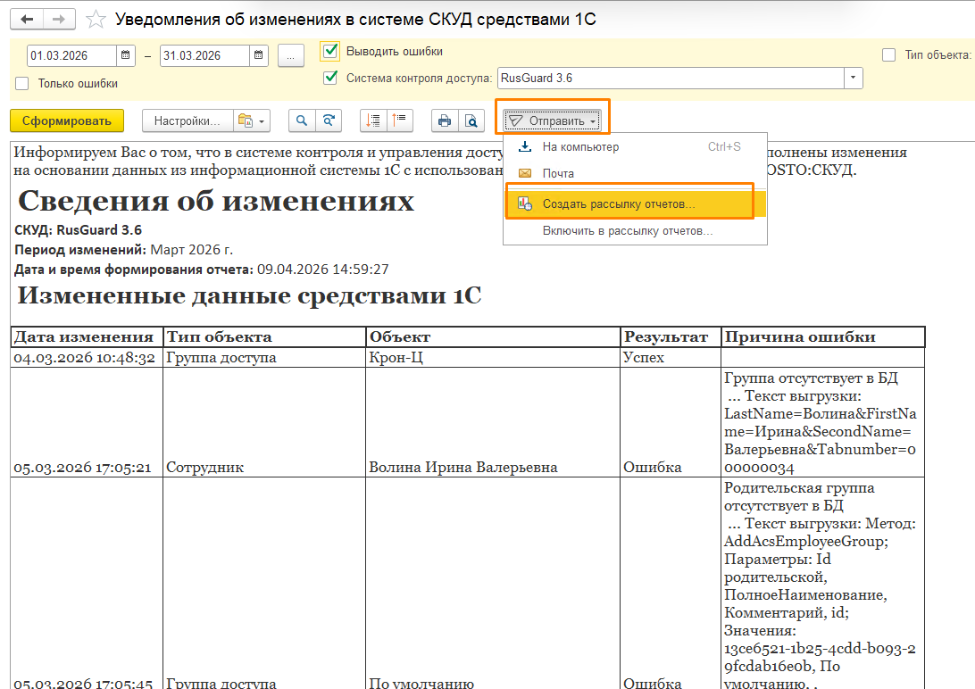Open calendar for start date 01.03.2026
The width and height of the screenshot is (975, 689).
pos(126,56)
